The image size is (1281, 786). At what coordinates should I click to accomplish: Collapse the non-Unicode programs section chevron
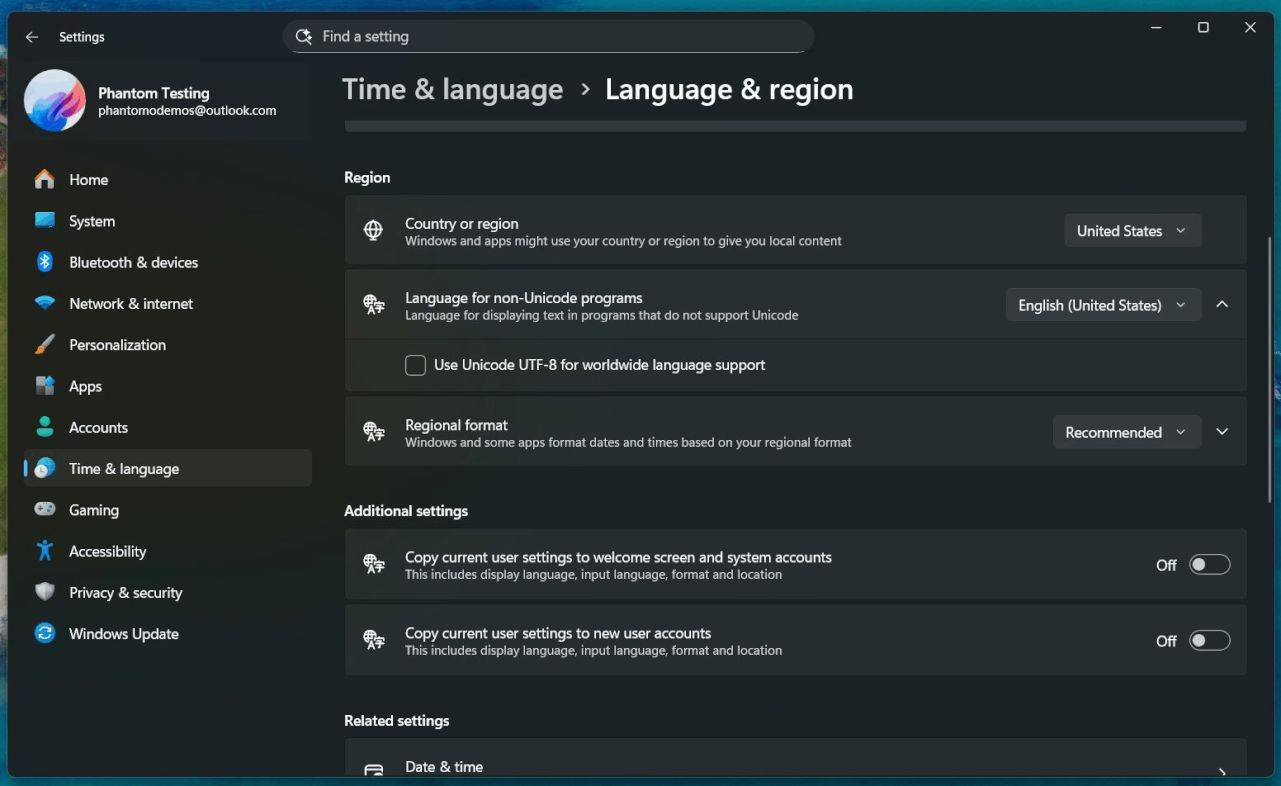pyautogui.click(x=1222, y=305)
